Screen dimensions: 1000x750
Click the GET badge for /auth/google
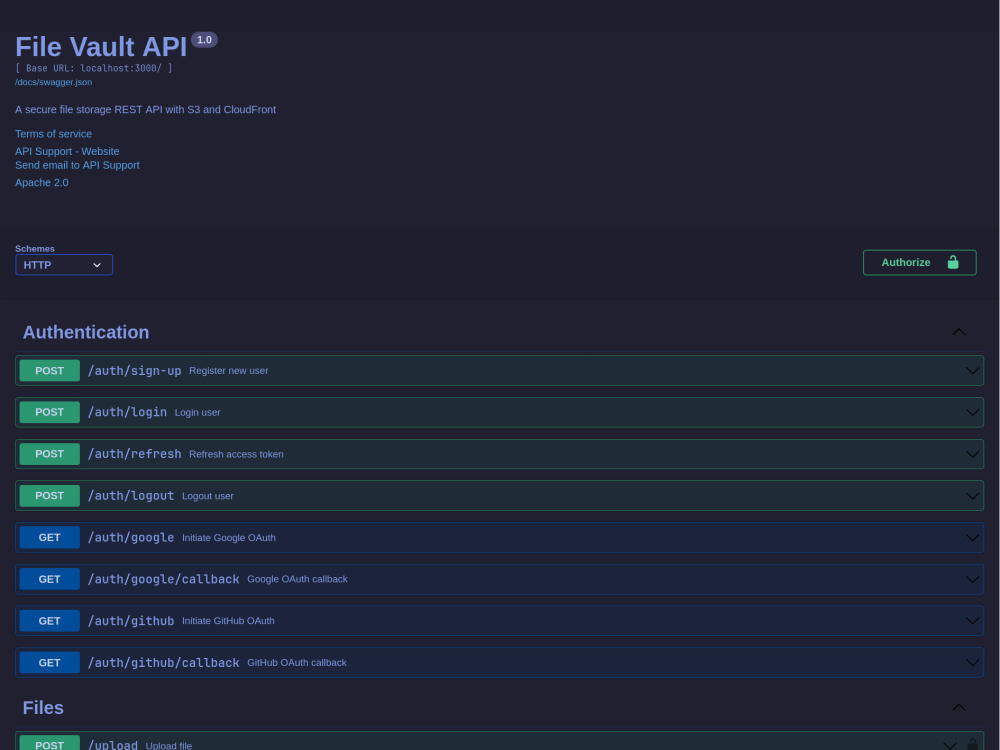click(50, 538)
